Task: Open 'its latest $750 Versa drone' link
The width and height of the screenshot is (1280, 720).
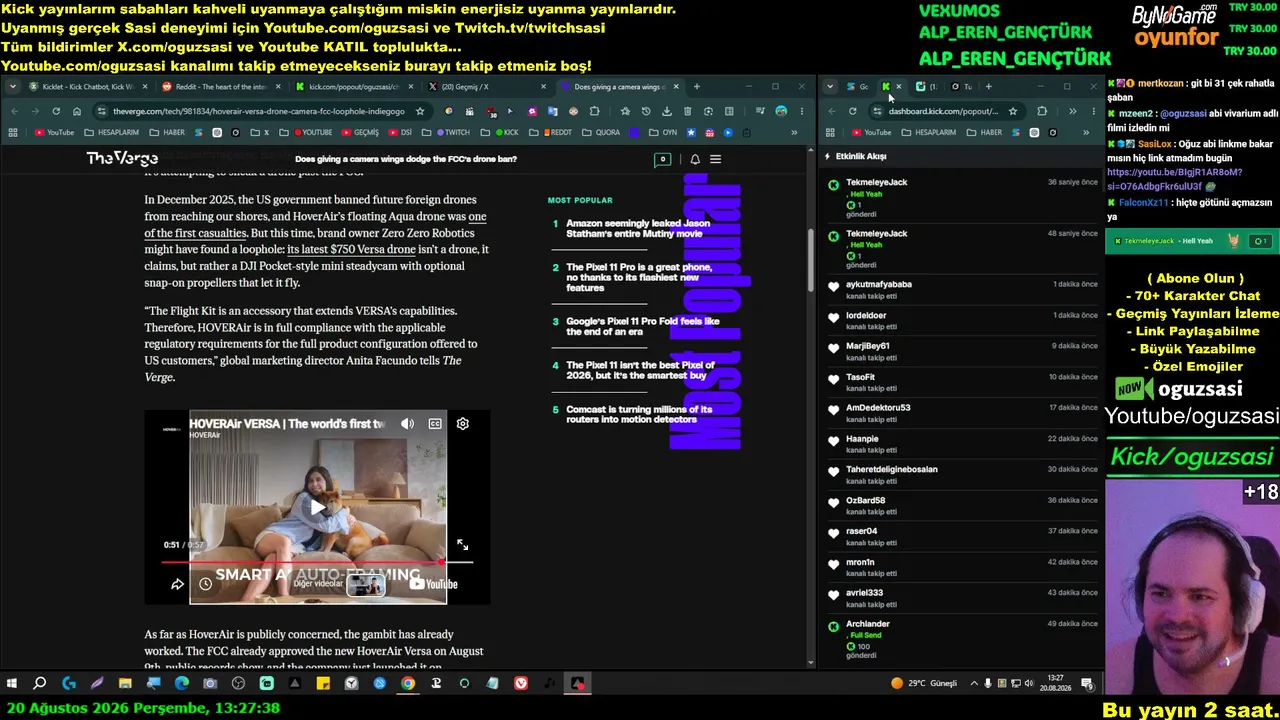Action: [351, 250]
